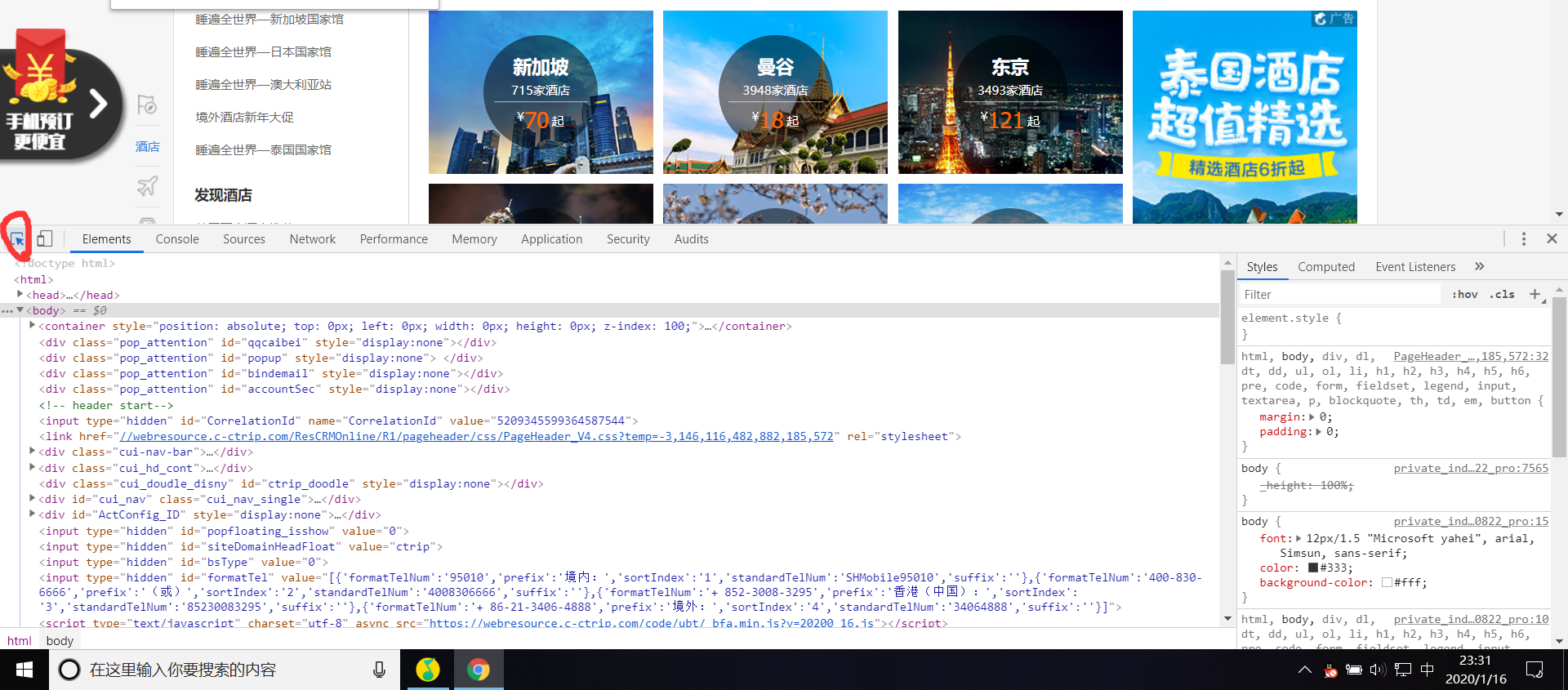Screen dimensions: 1568x690
Task: Open private_ind source link ending pro:7565
Action: point(1471,468)
